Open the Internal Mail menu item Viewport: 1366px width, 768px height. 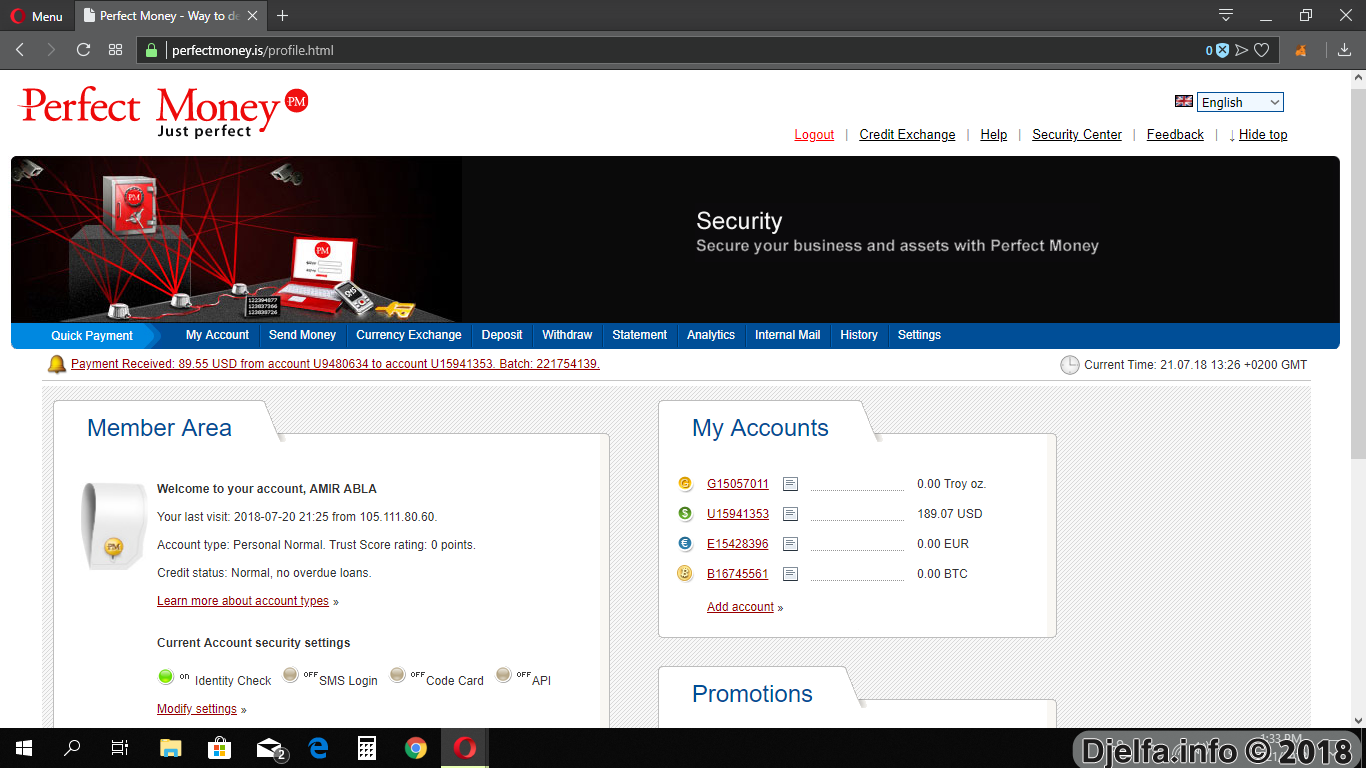tap(787, 335)
